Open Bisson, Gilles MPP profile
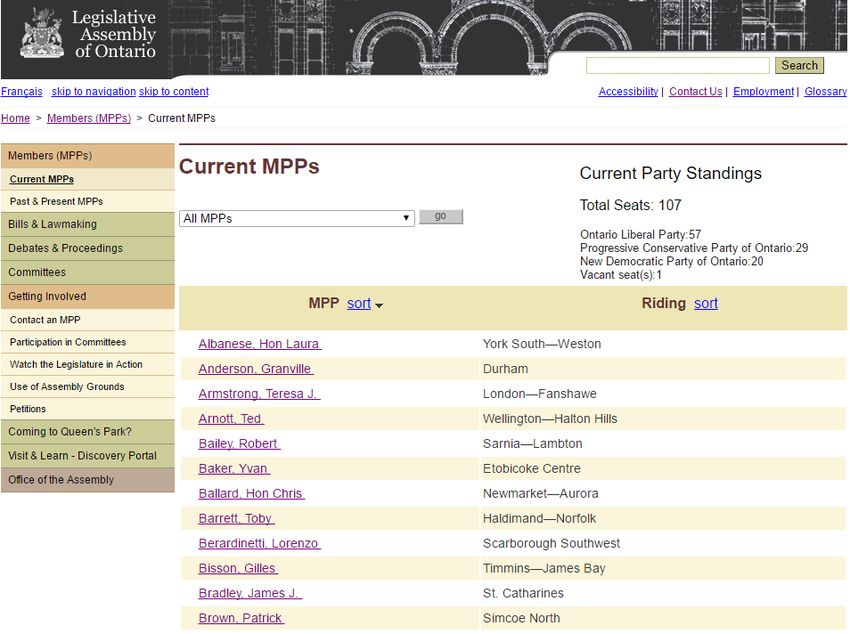 pyautogui.click(x=238, y=568)
